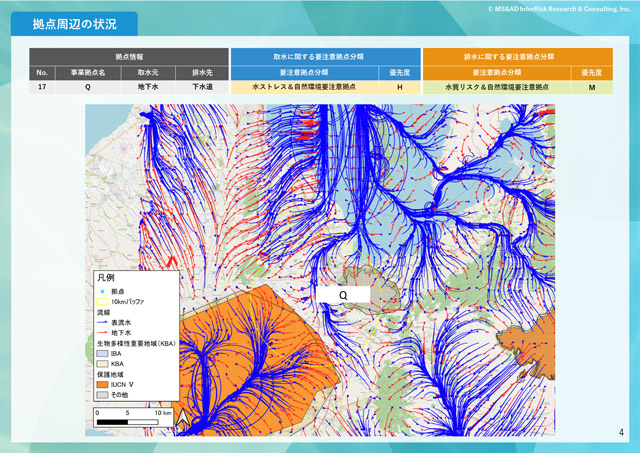Click the page number 4

tap(621, 432)
